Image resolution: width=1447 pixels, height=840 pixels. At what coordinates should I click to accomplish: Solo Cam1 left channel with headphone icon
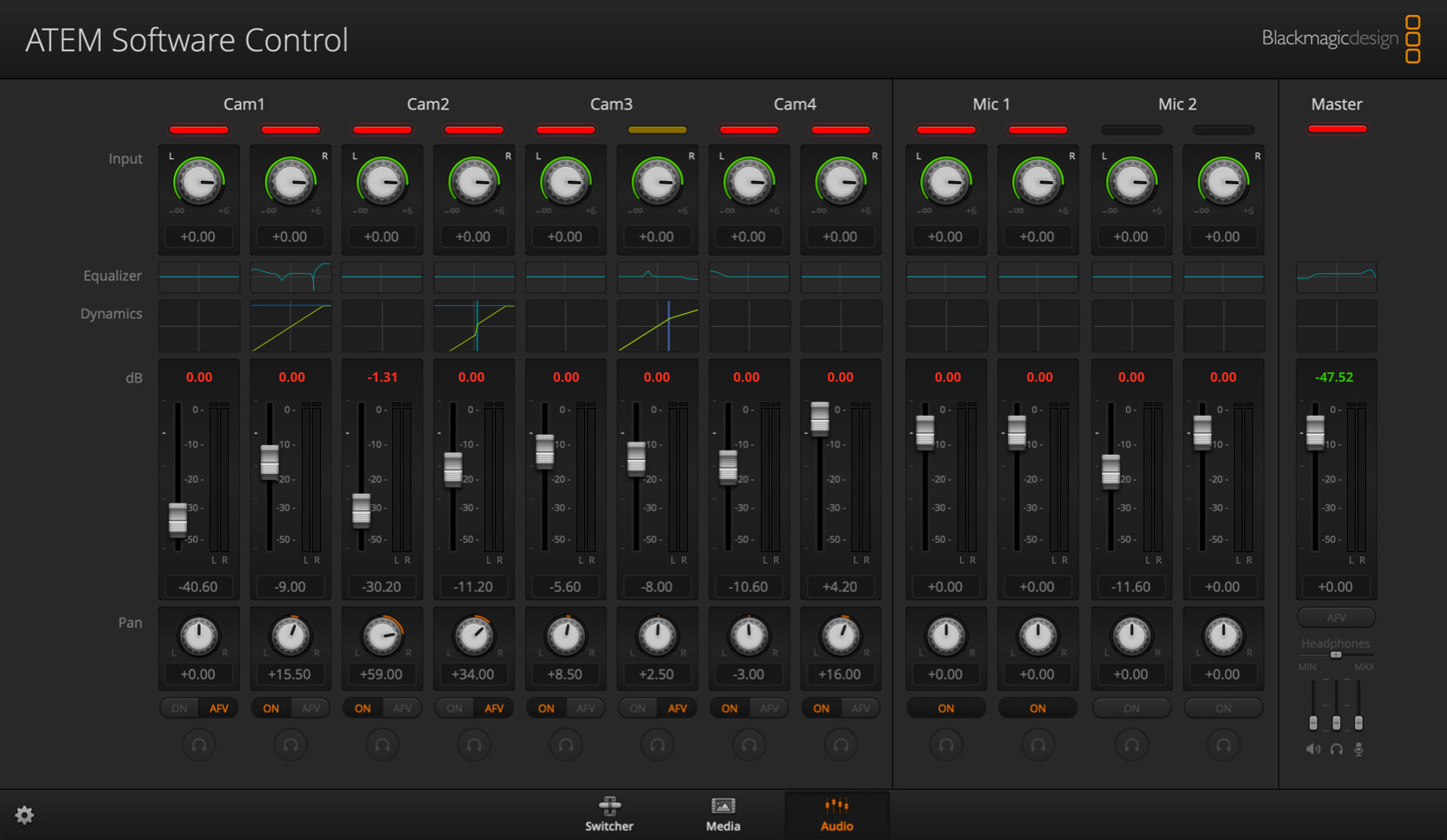(198, 745)
